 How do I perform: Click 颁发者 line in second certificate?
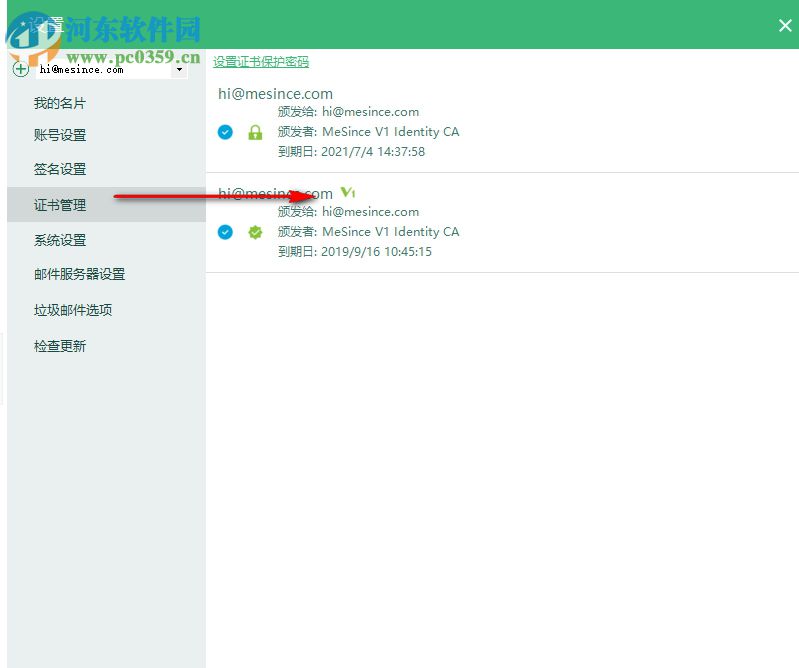click(x=368, y=232)
